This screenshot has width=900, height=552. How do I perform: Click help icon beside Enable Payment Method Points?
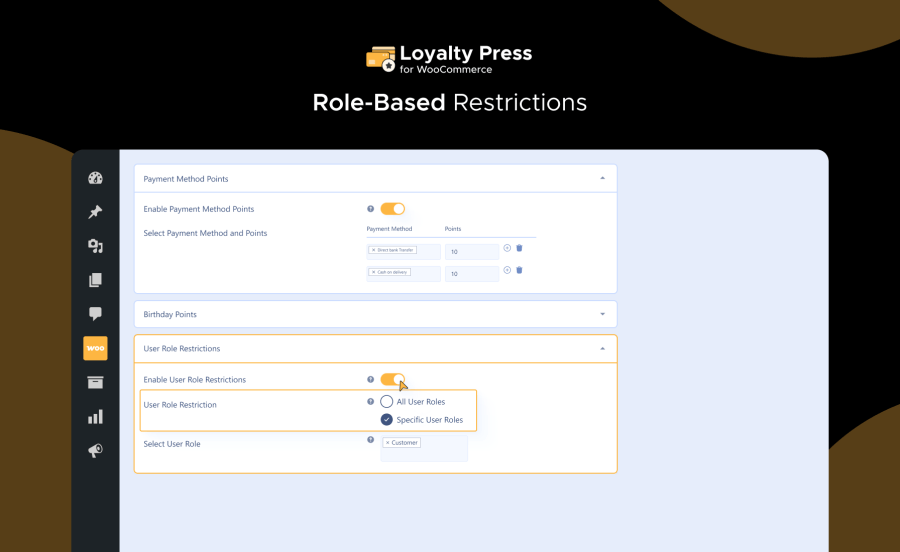click(x=370, y=209)
